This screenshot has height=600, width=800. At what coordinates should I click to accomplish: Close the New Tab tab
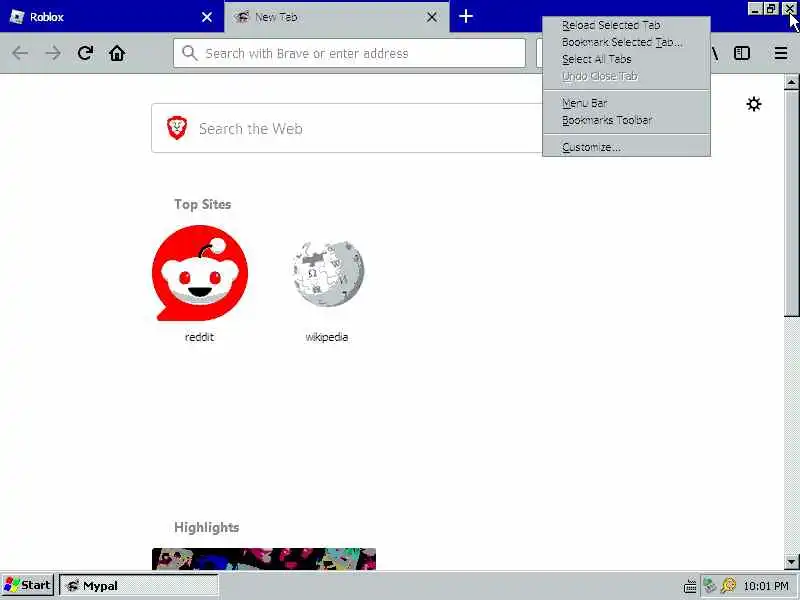point(432,17)
